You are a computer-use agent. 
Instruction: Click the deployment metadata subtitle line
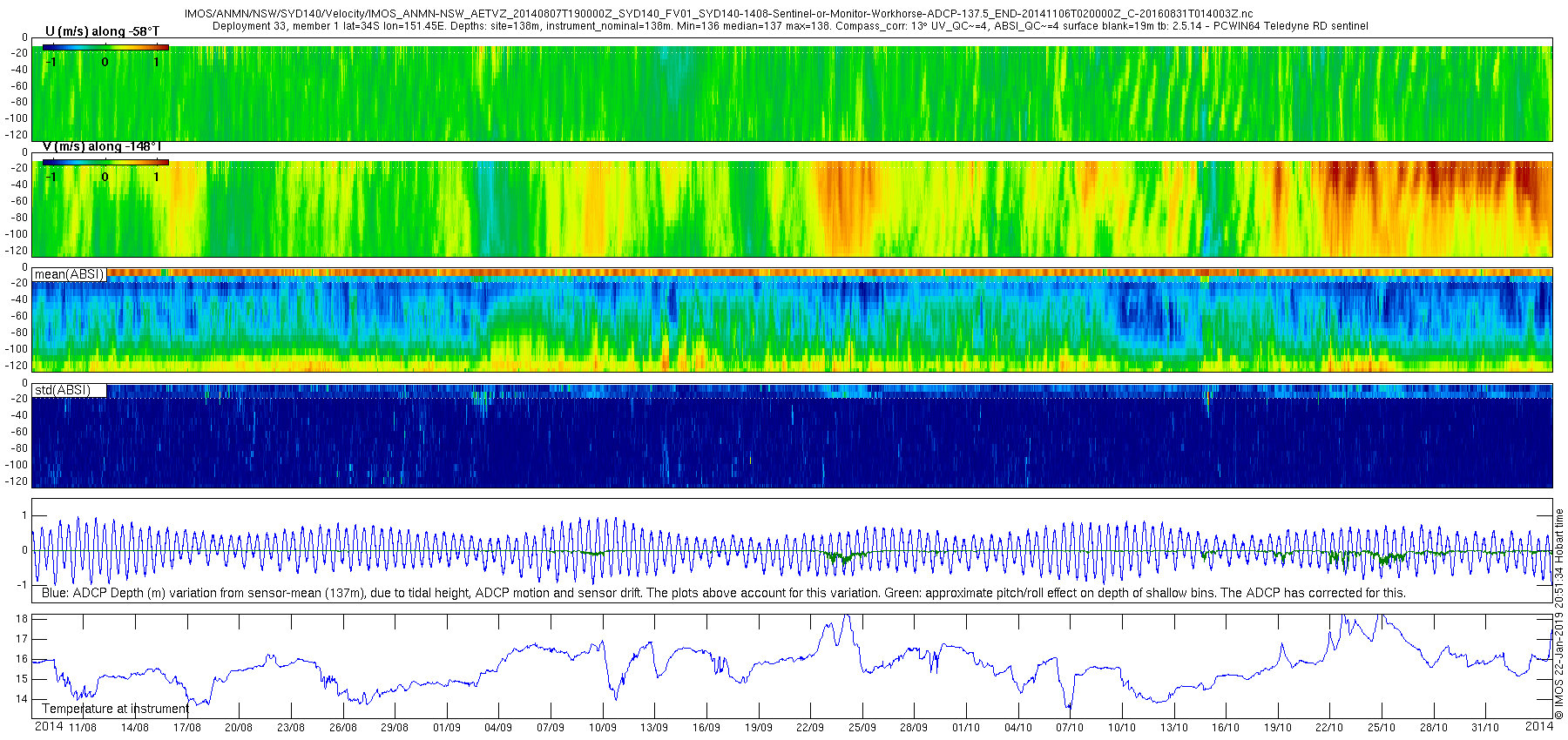click(790, 26)
